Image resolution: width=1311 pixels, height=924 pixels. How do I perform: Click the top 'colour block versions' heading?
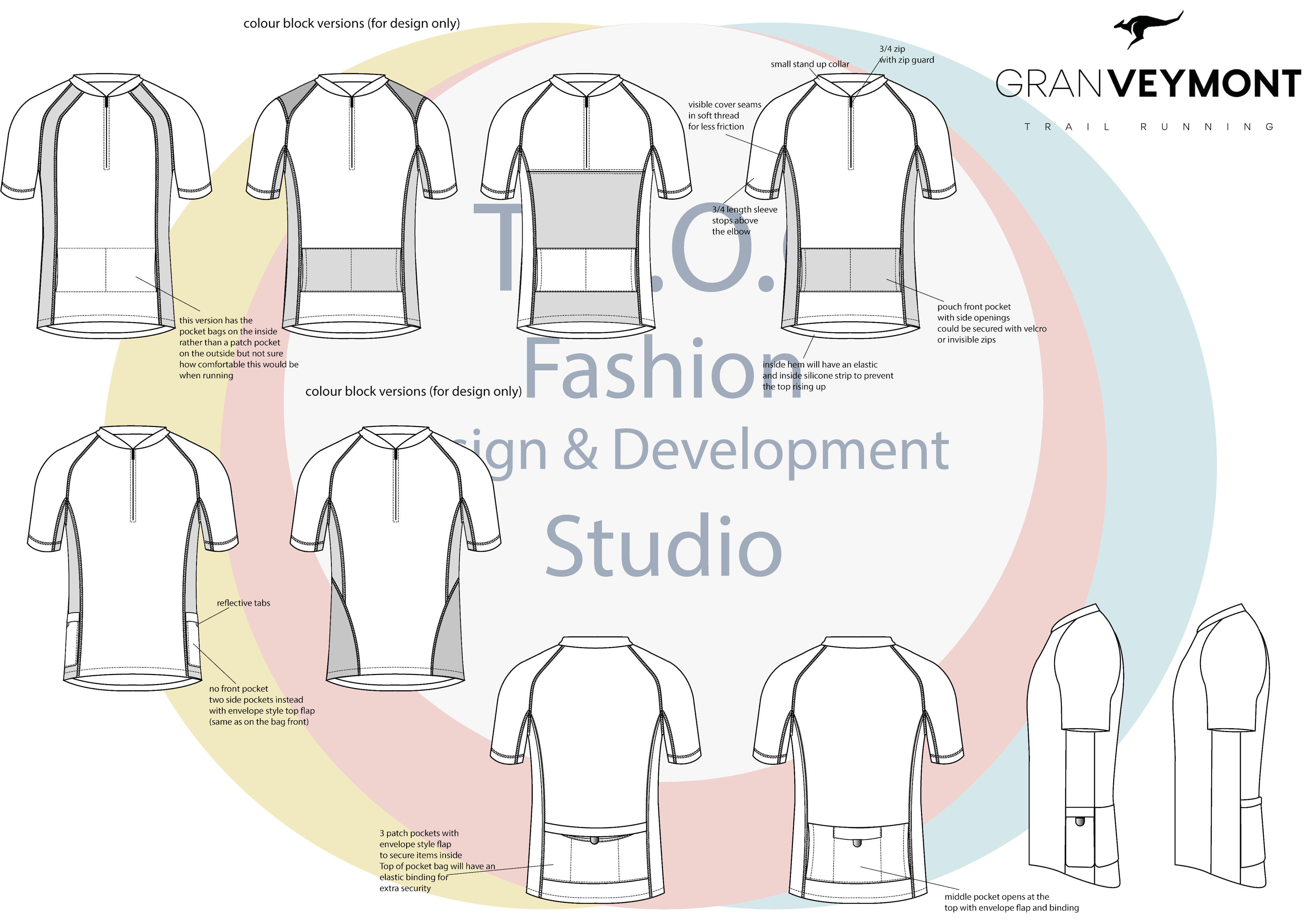(351, 23)
